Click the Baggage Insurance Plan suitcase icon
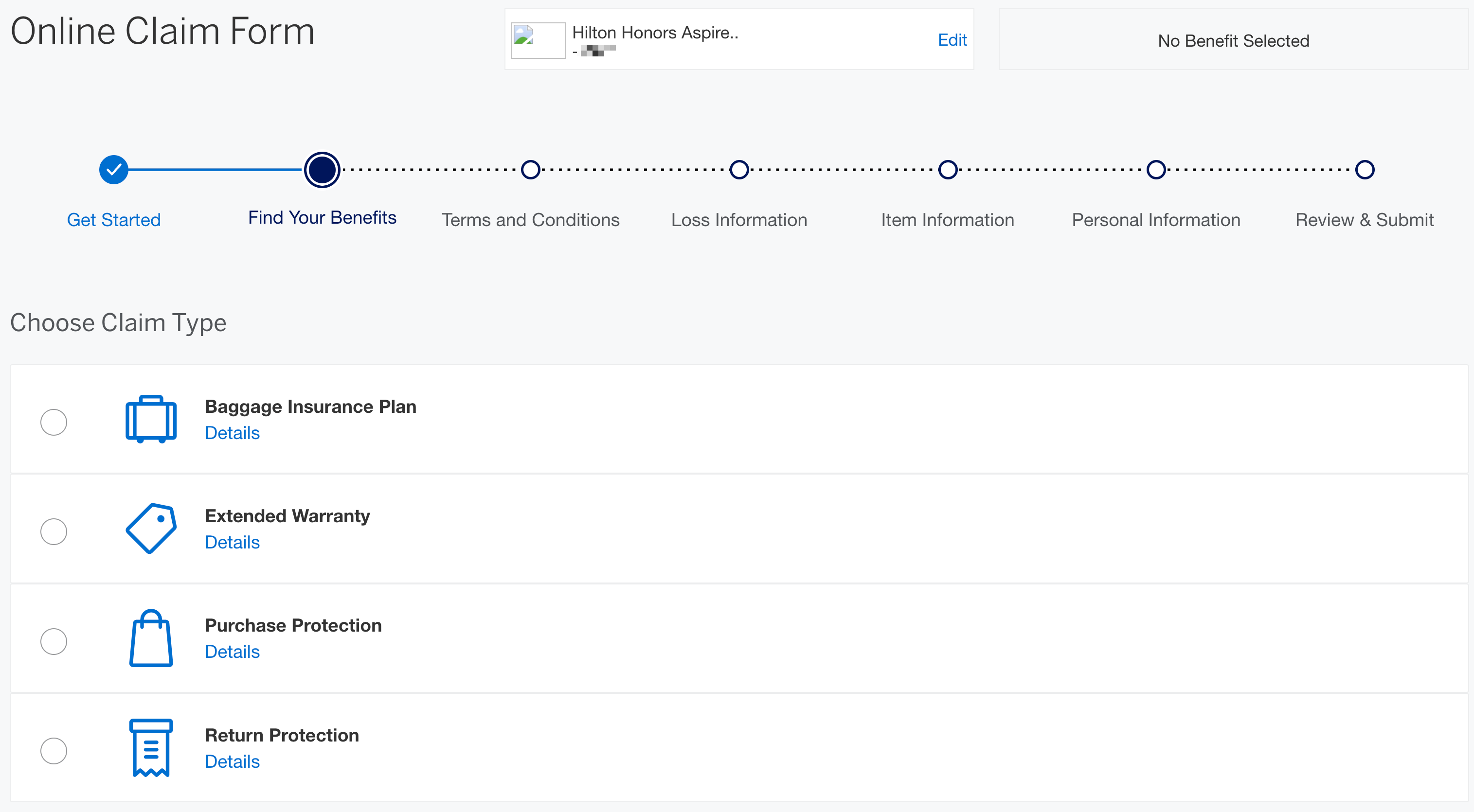Screen dimensions: 1474x812 151,419
